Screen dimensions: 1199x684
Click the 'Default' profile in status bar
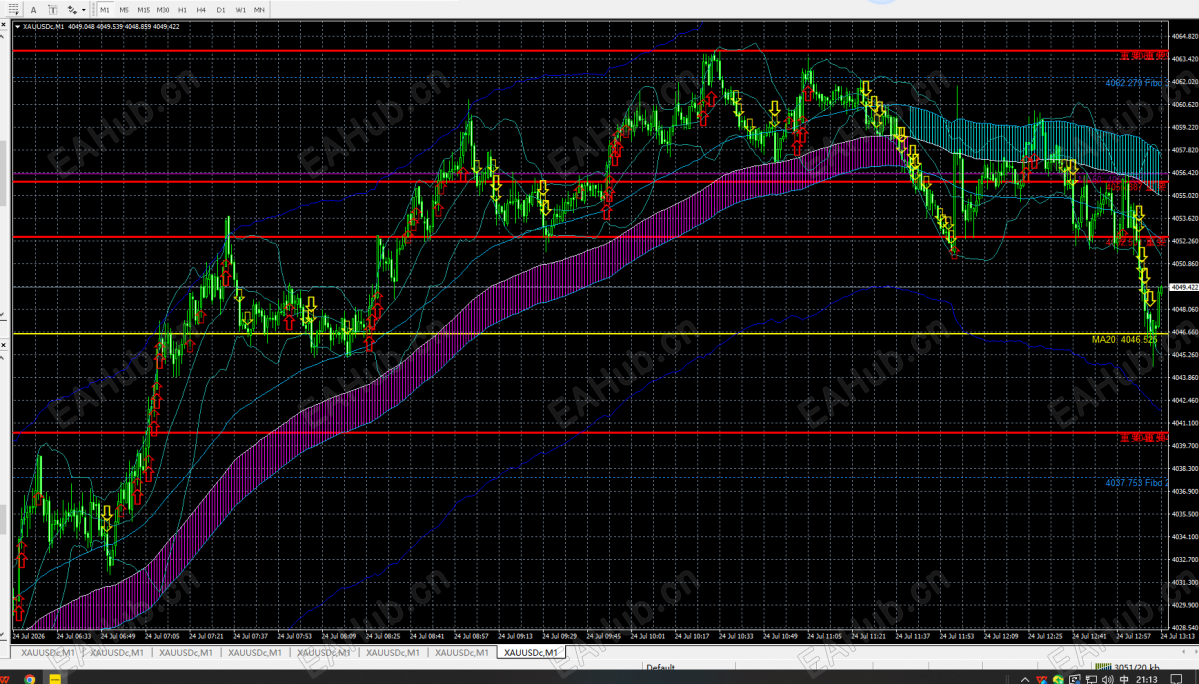(x=661, y=667)
